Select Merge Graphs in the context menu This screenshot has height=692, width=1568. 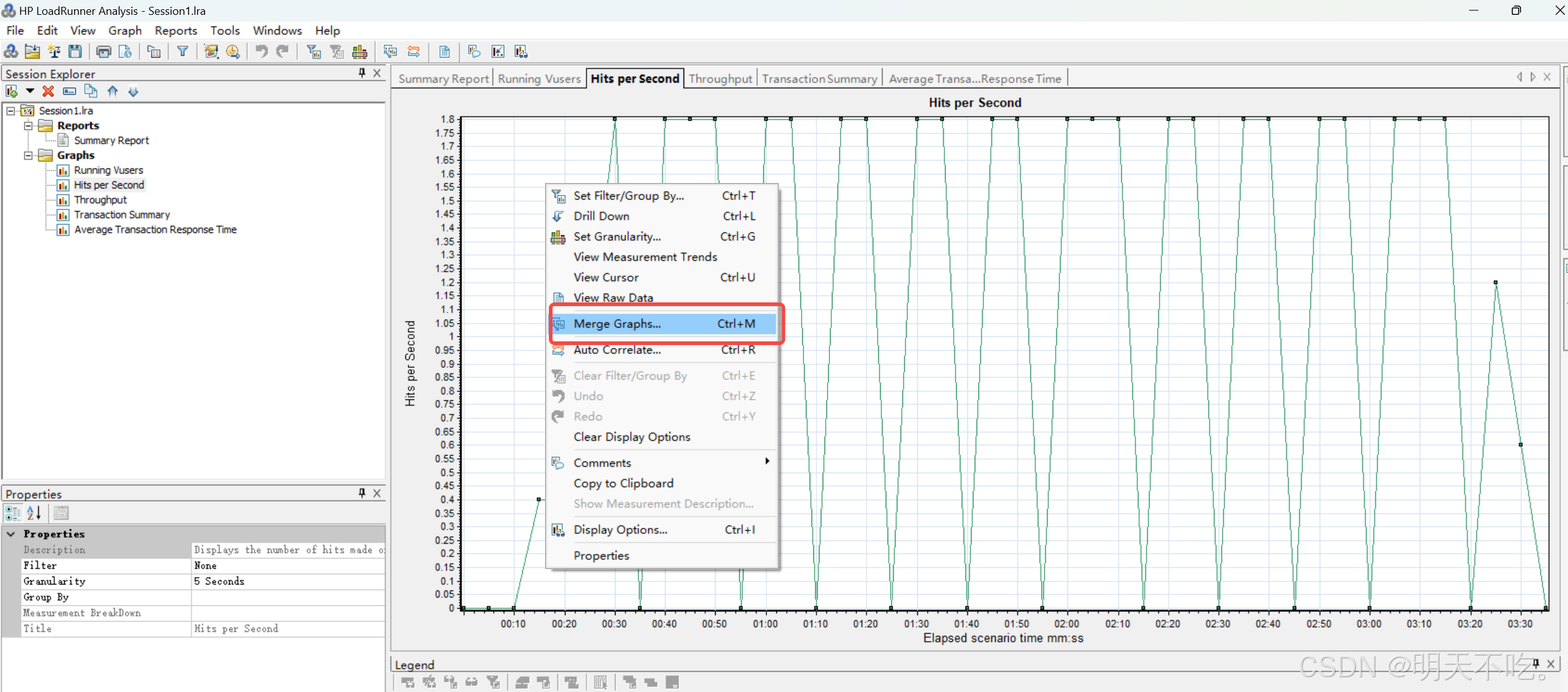click(x=617, y=323)
